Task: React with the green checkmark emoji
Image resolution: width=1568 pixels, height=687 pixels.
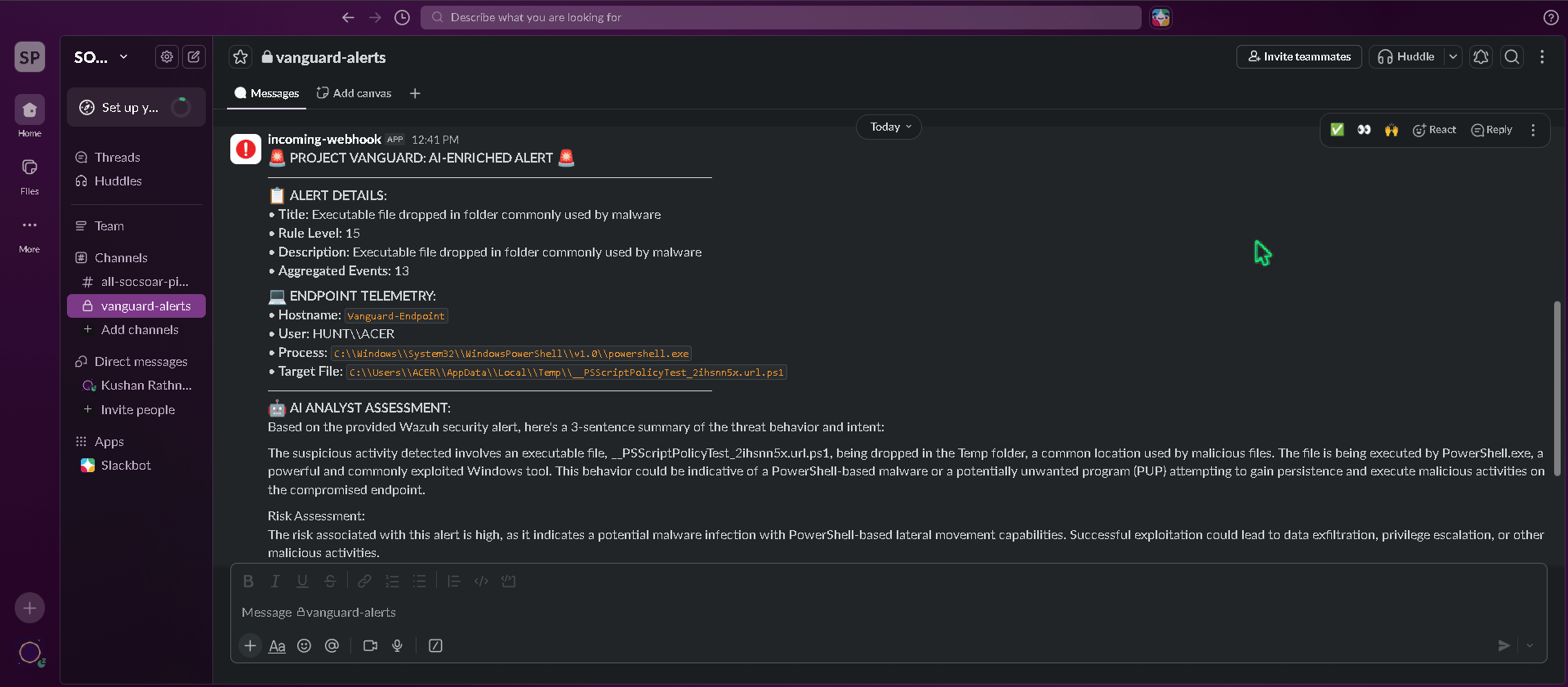Action: 1337,130
